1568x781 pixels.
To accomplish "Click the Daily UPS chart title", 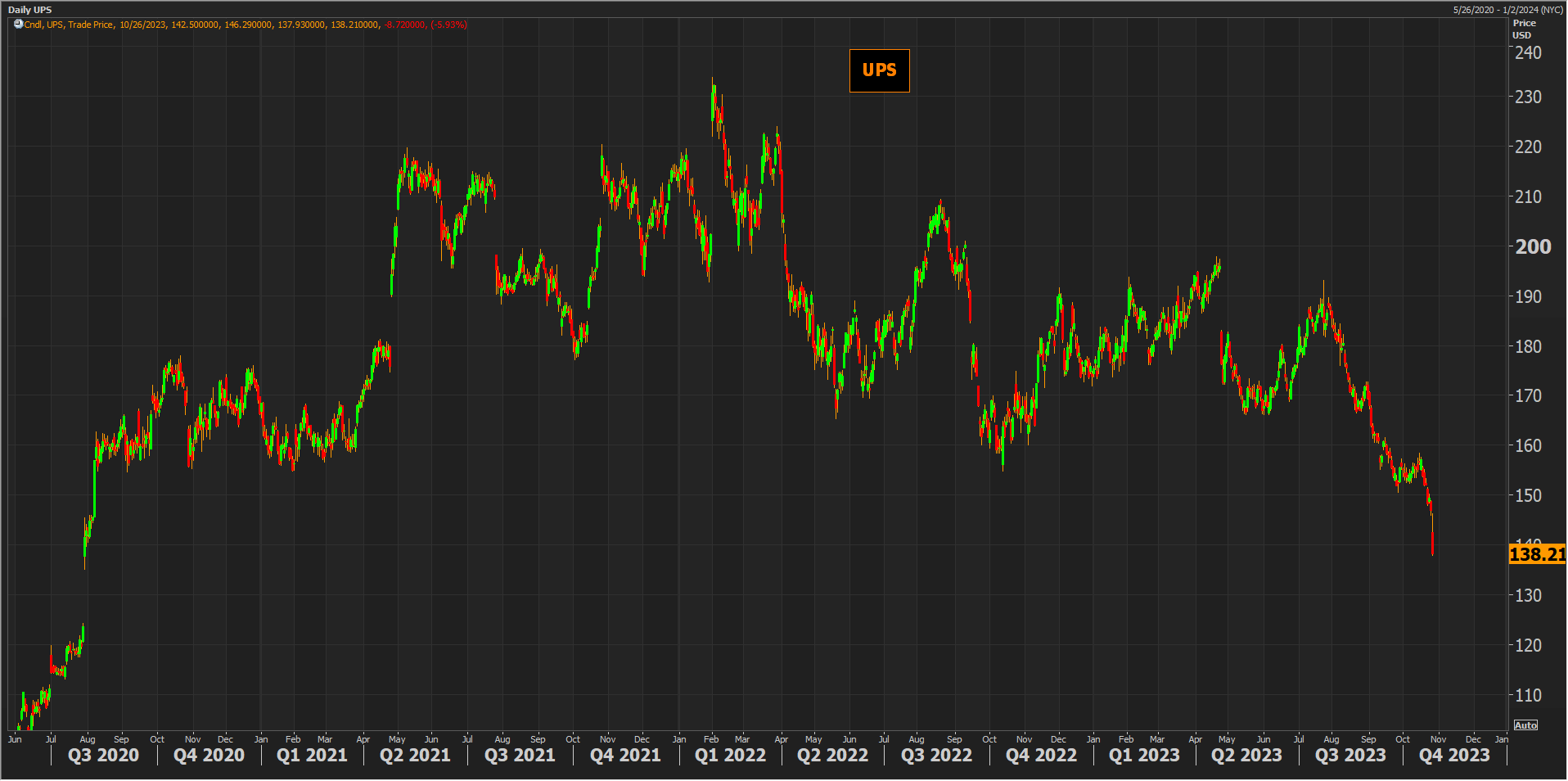I will [29, 10].
